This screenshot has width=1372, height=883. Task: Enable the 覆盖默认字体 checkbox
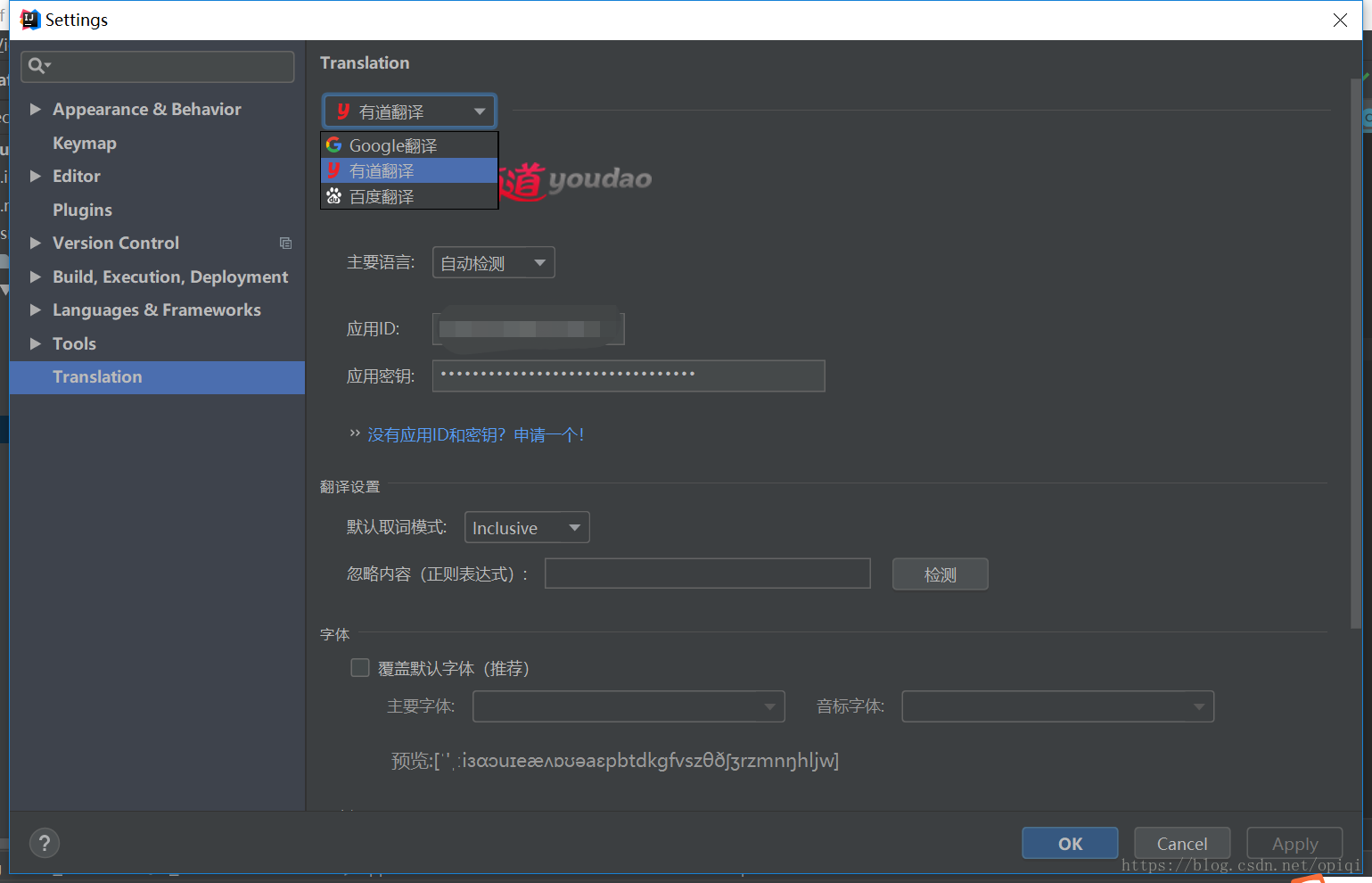(x=360, y=668)
